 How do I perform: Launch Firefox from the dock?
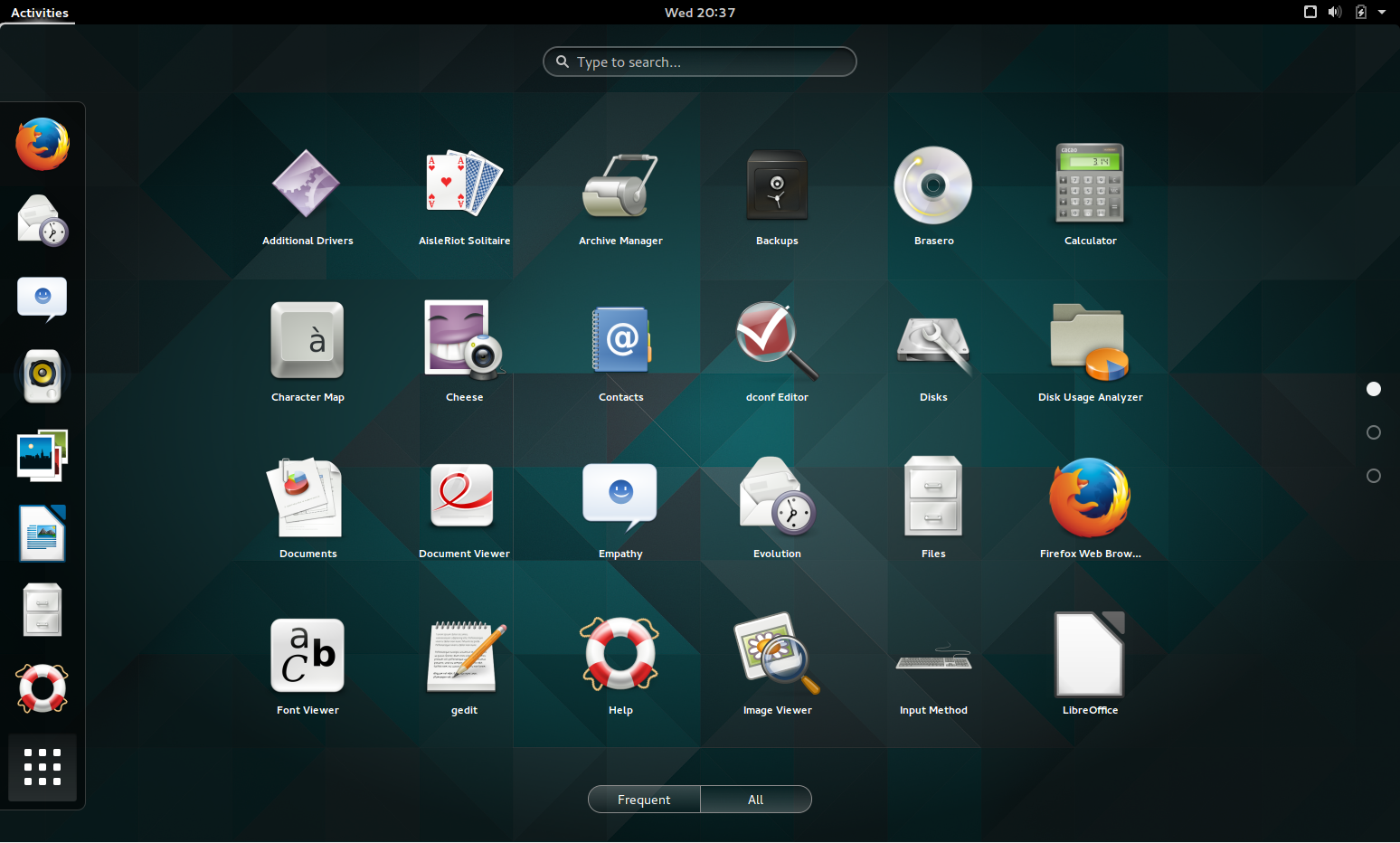pyautogui.click(x=42, y=143)
